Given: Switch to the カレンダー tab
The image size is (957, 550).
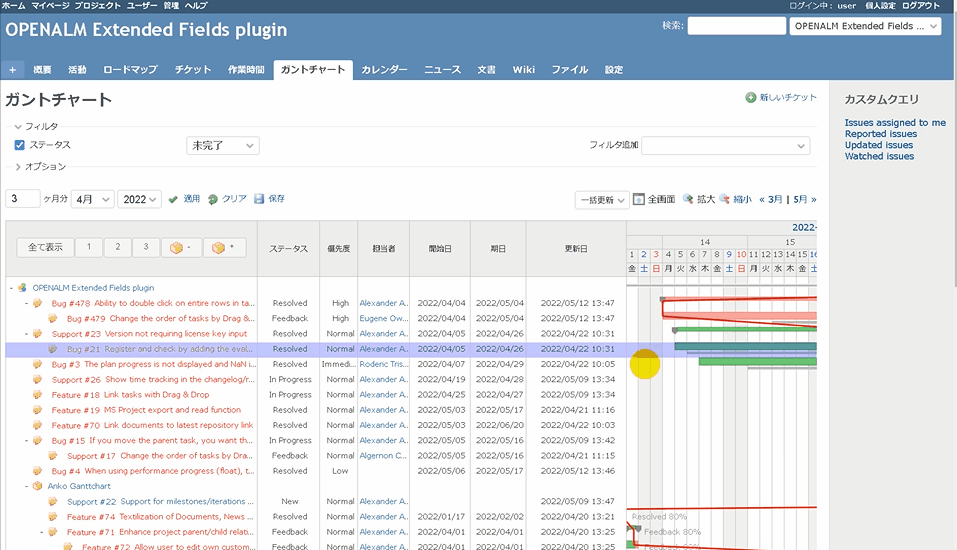Looking at the screenshot, I should (384, 70).
